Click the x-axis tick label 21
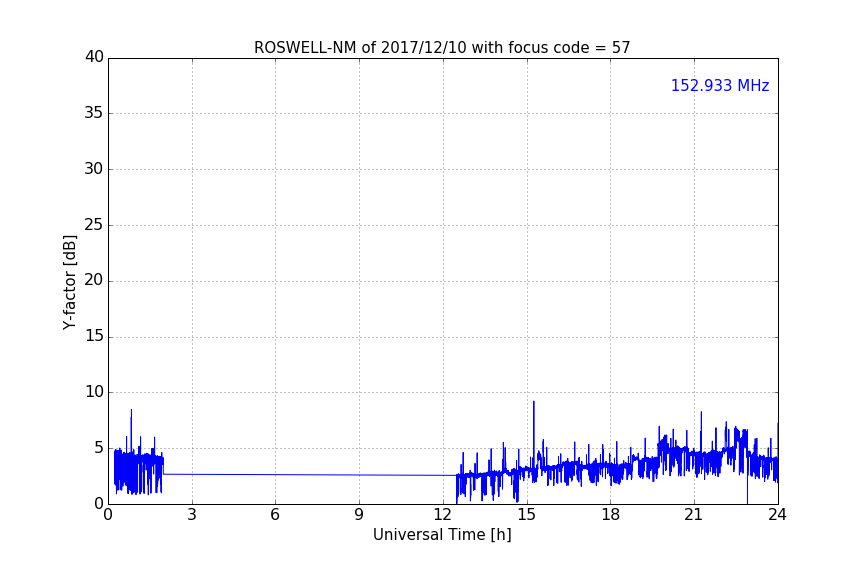This screenshot has width=864, height=576. click(x=694, y=515)
